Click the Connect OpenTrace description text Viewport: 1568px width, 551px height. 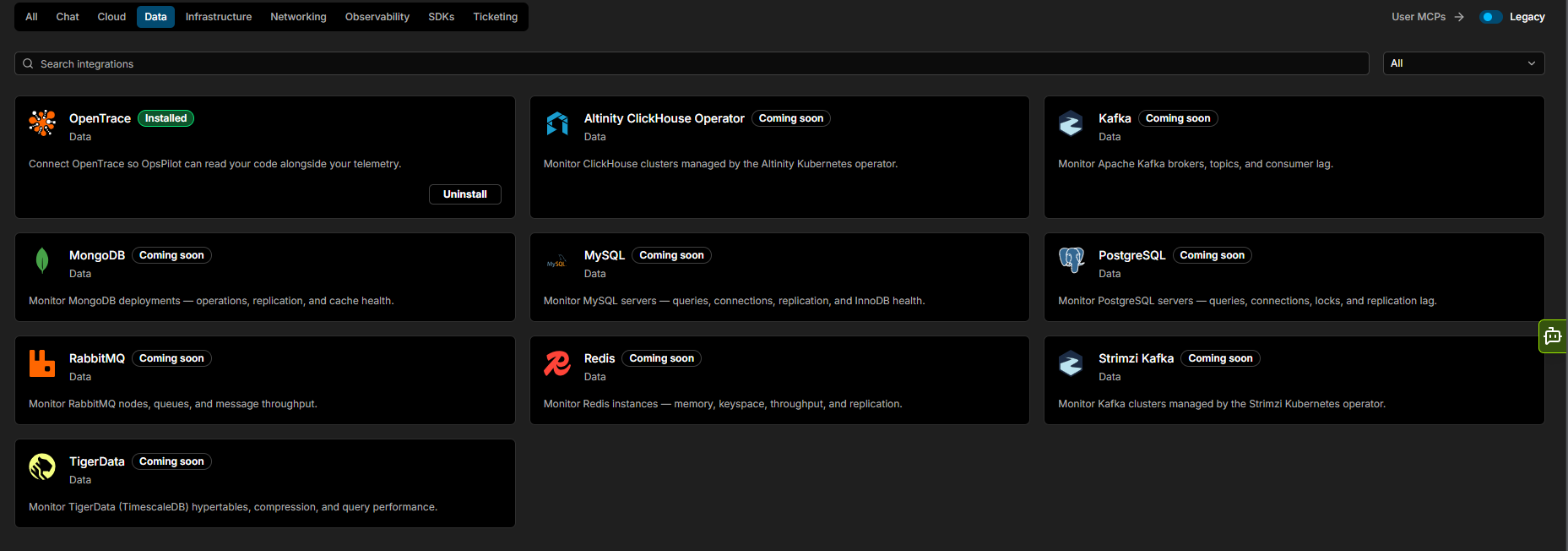pos(214,164)
